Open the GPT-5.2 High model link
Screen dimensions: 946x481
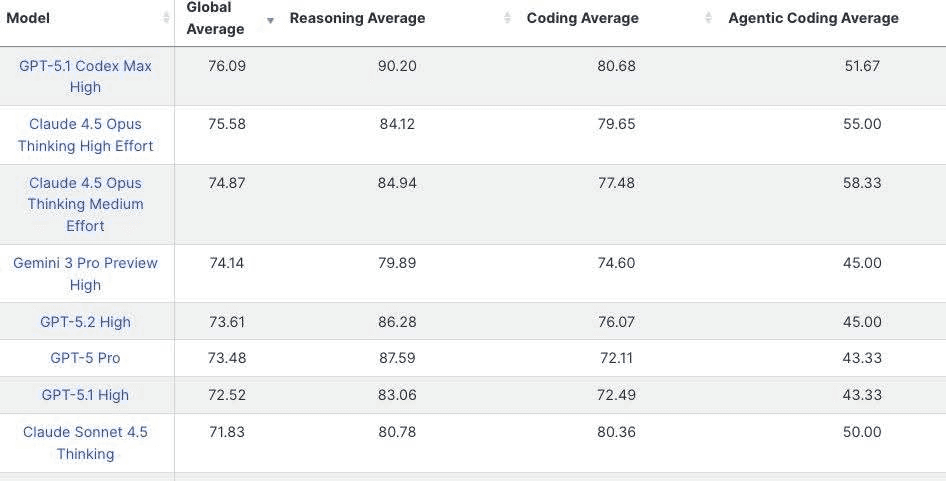tap(85, 322)
